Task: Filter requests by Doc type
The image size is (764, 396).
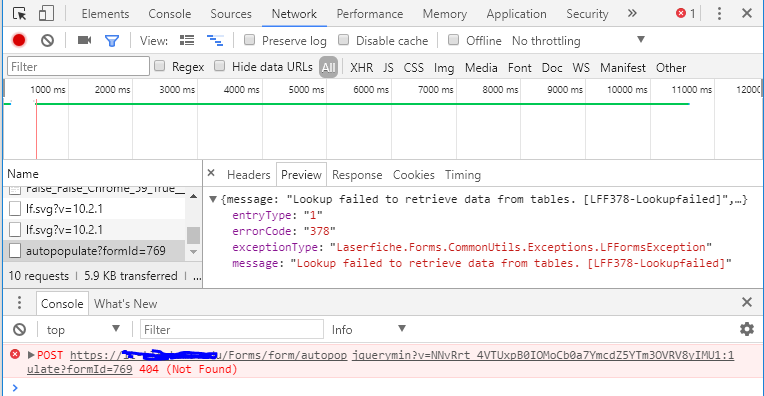Action: [552, 68]
